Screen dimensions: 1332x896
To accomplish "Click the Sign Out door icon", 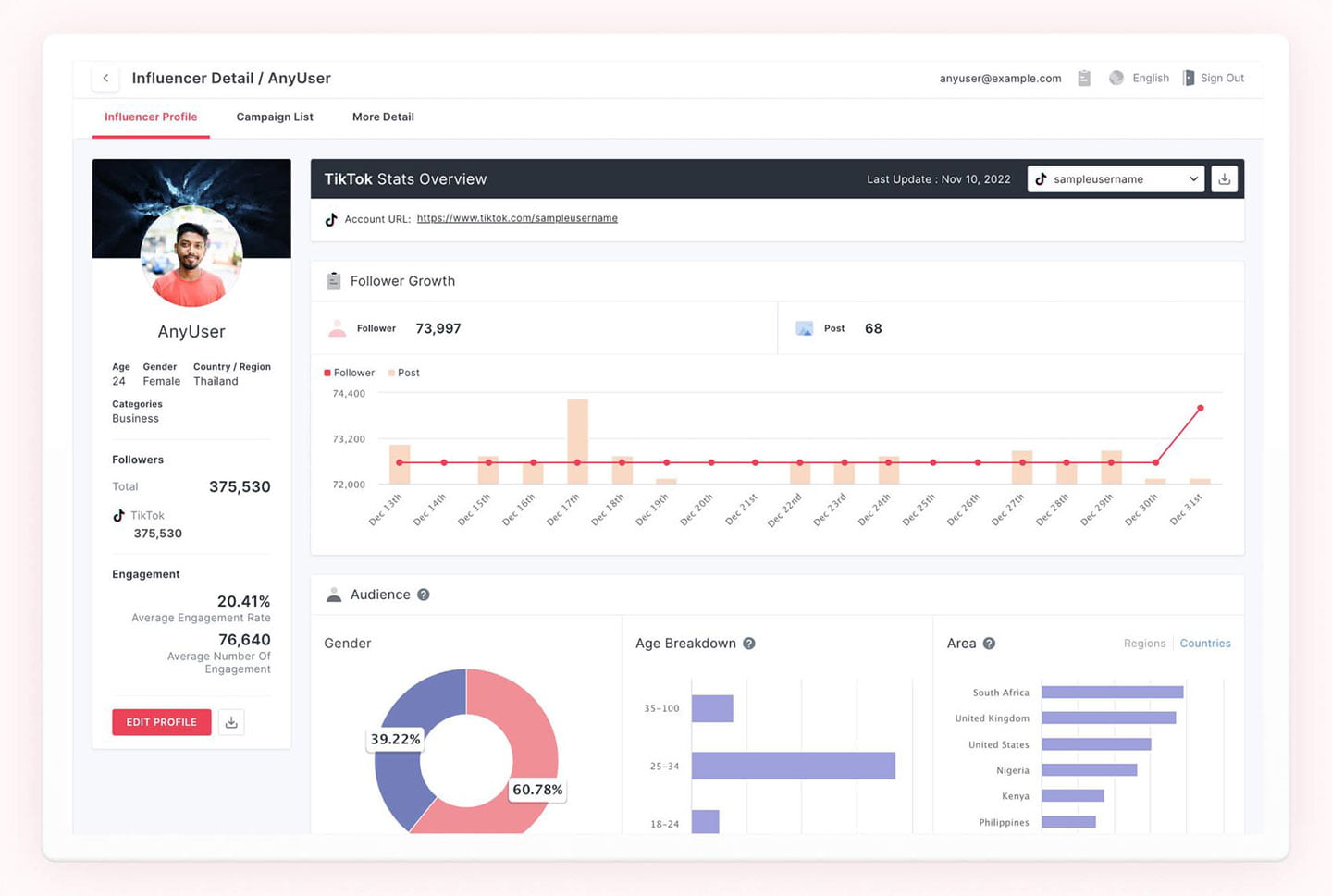I will click(x=1189, y=79).
